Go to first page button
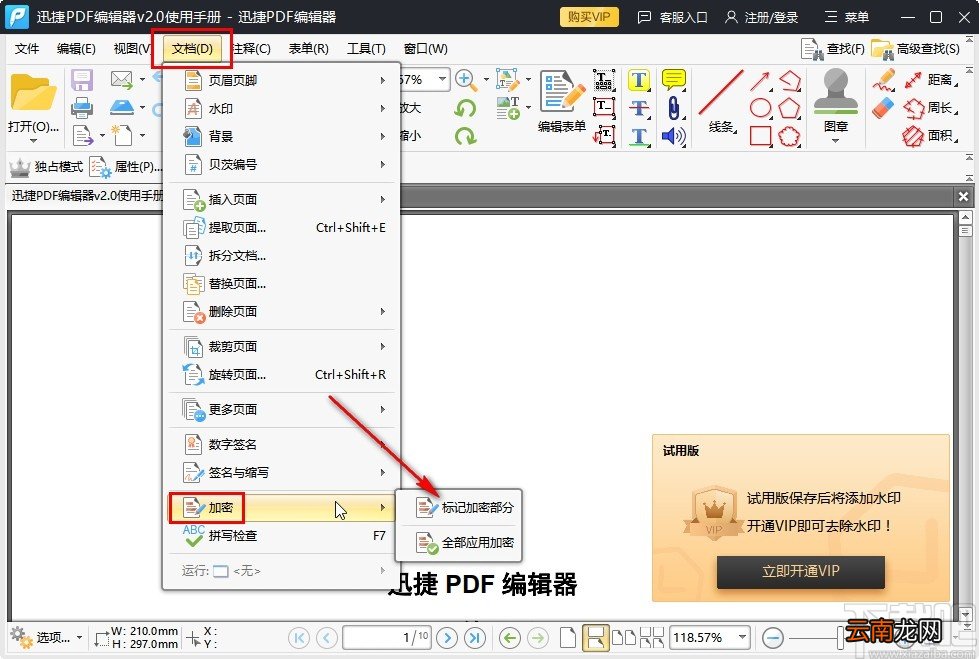The height and width of the screenshot is (659, 979). (299, 637)
